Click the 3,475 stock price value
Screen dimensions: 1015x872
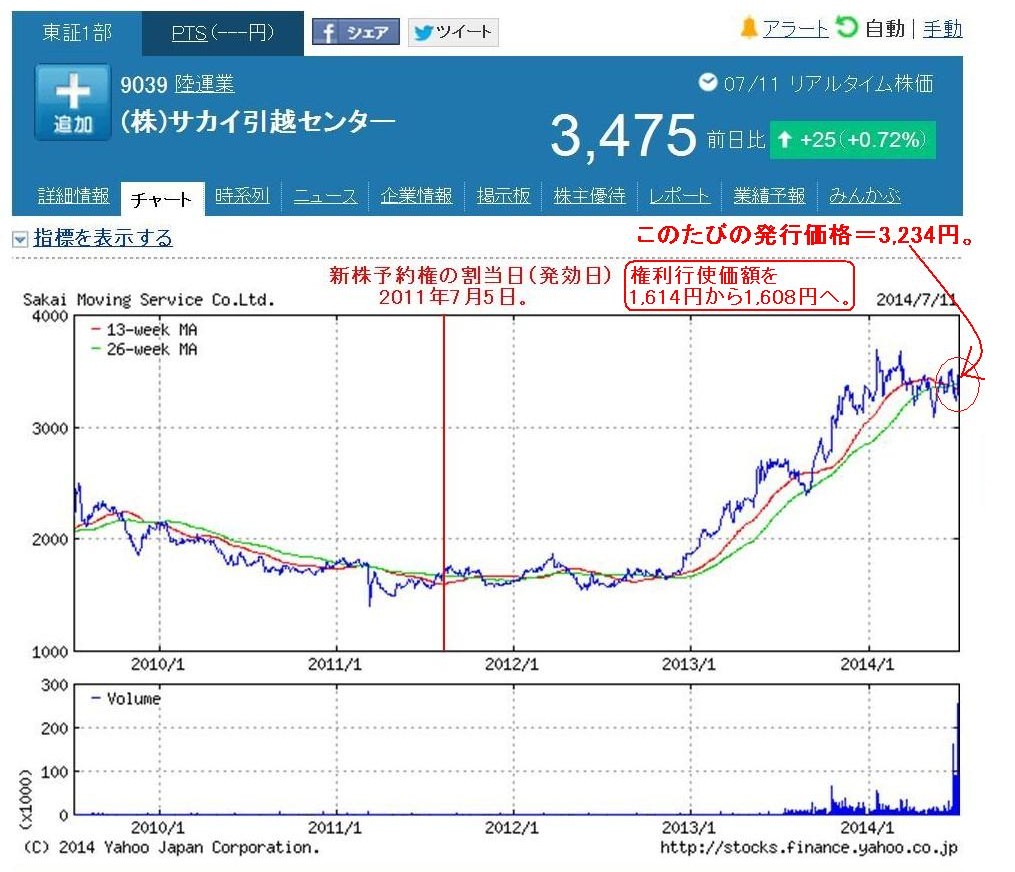point(623,136)
